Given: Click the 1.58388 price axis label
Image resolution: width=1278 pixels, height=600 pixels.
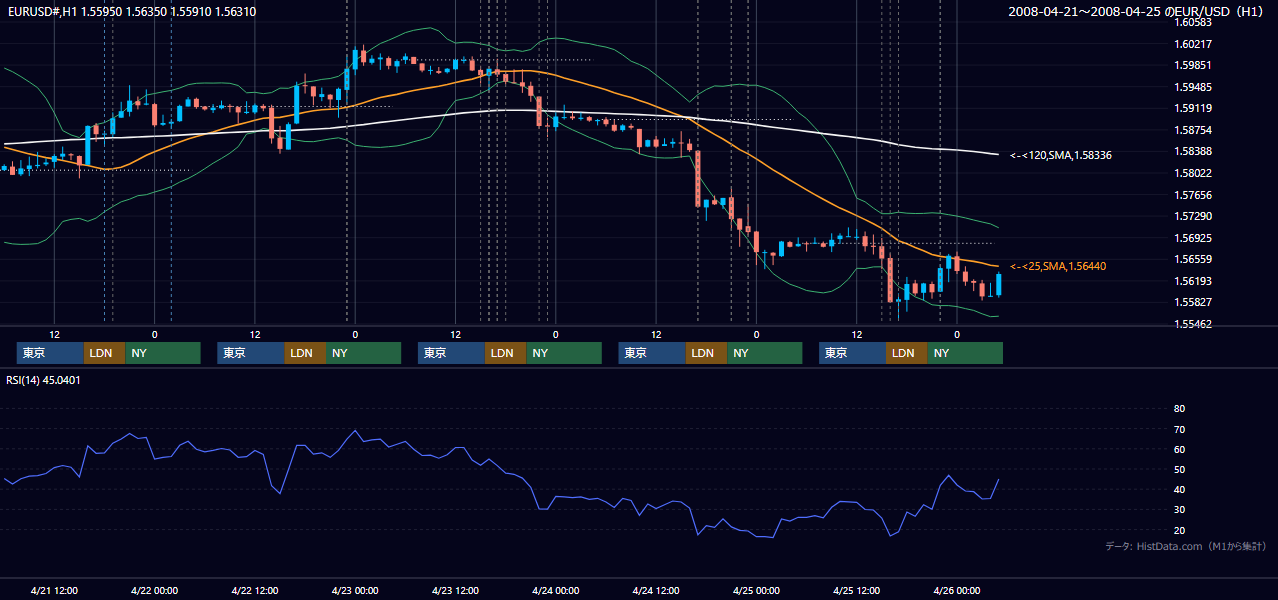Looking at the screenshot, I should pos(1193,151).
